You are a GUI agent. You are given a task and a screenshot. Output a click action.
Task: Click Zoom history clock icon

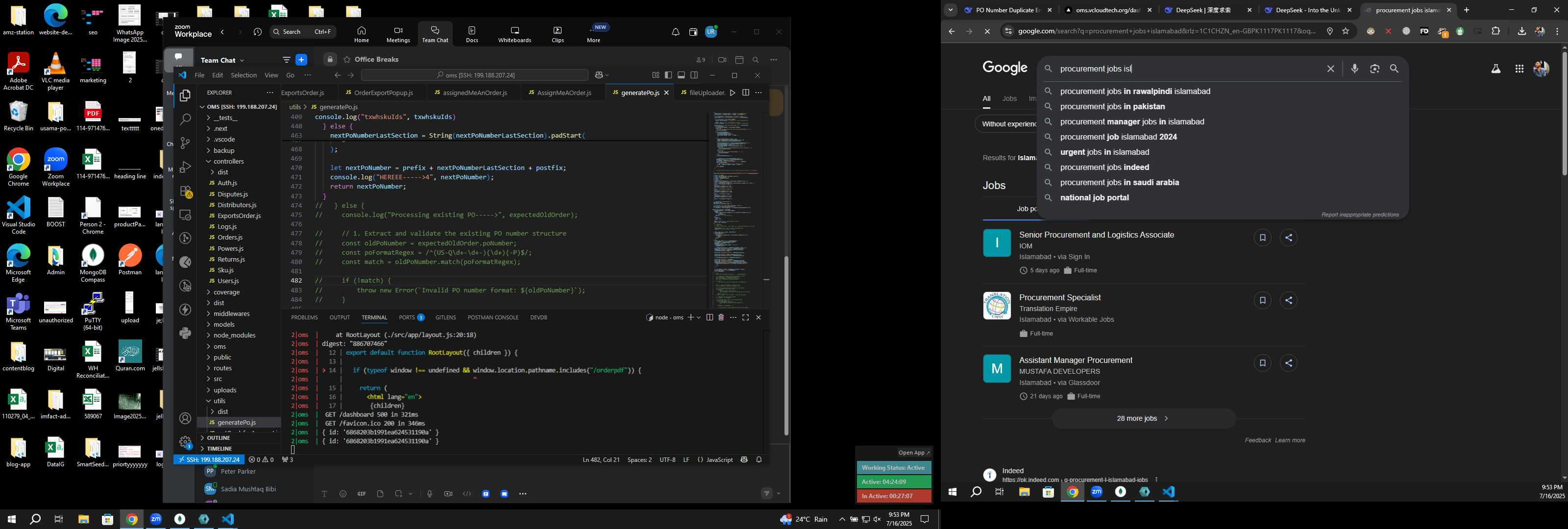coord(258,32)
